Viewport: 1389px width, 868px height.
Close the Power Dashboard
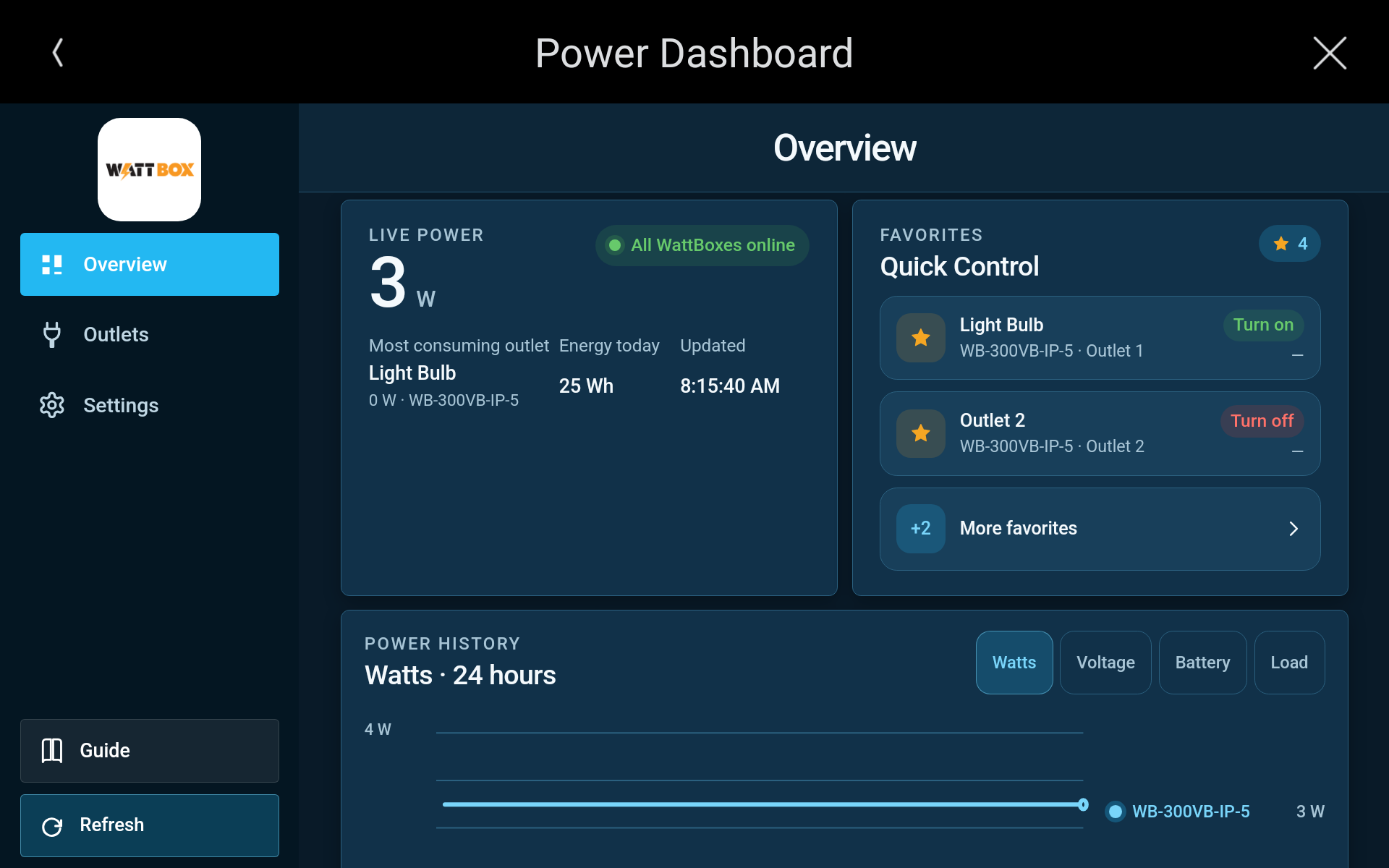click(1330, 53)
